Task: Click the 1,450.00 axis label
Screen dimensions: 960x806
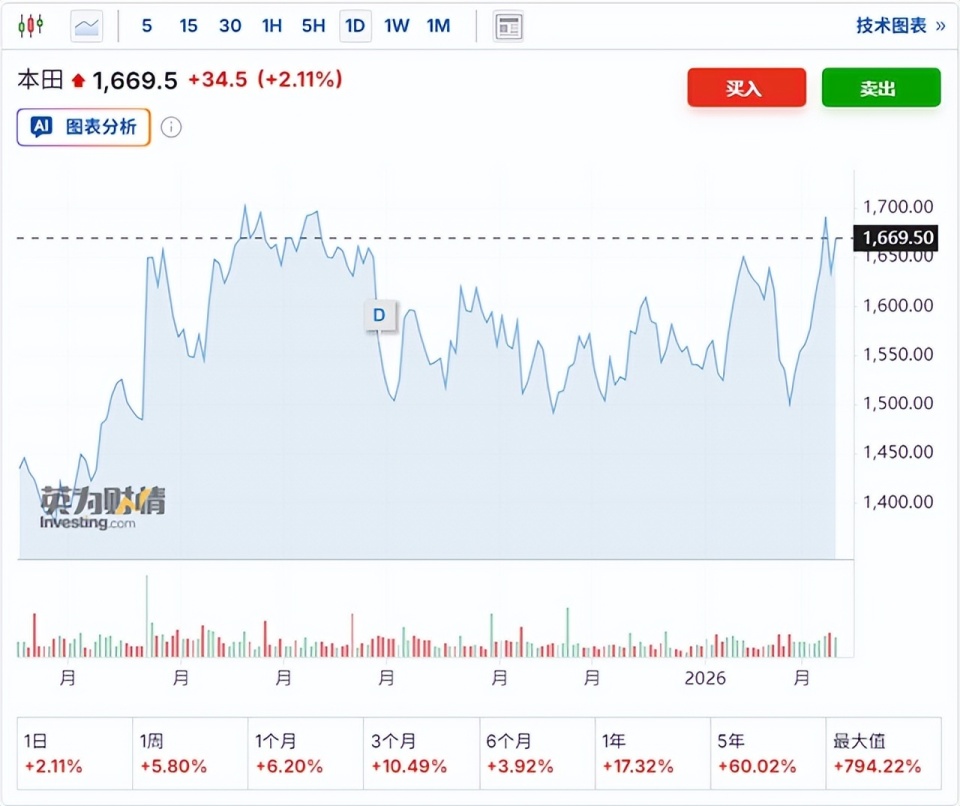Action: tap(898, 452)
